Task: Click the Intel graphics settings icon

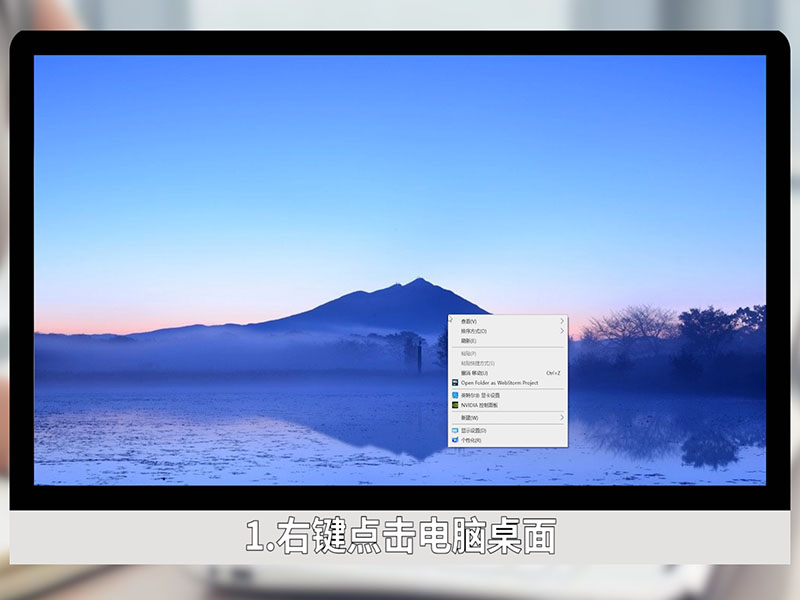Action: [455, 395]
